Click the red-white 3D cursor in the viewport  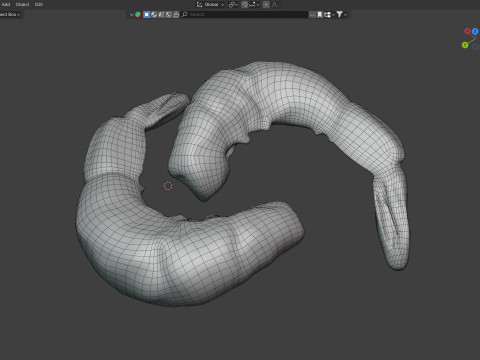168,186
